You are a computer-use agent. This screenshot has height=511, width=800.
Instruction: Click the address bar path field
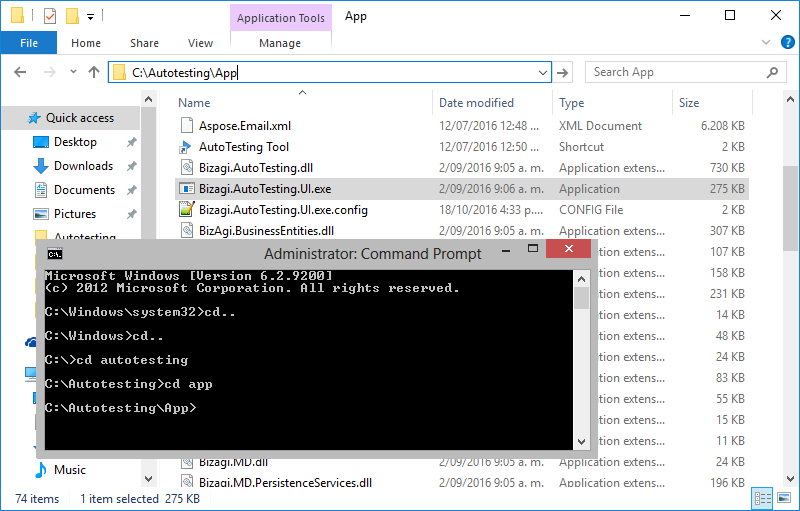(x=330, y=72)
